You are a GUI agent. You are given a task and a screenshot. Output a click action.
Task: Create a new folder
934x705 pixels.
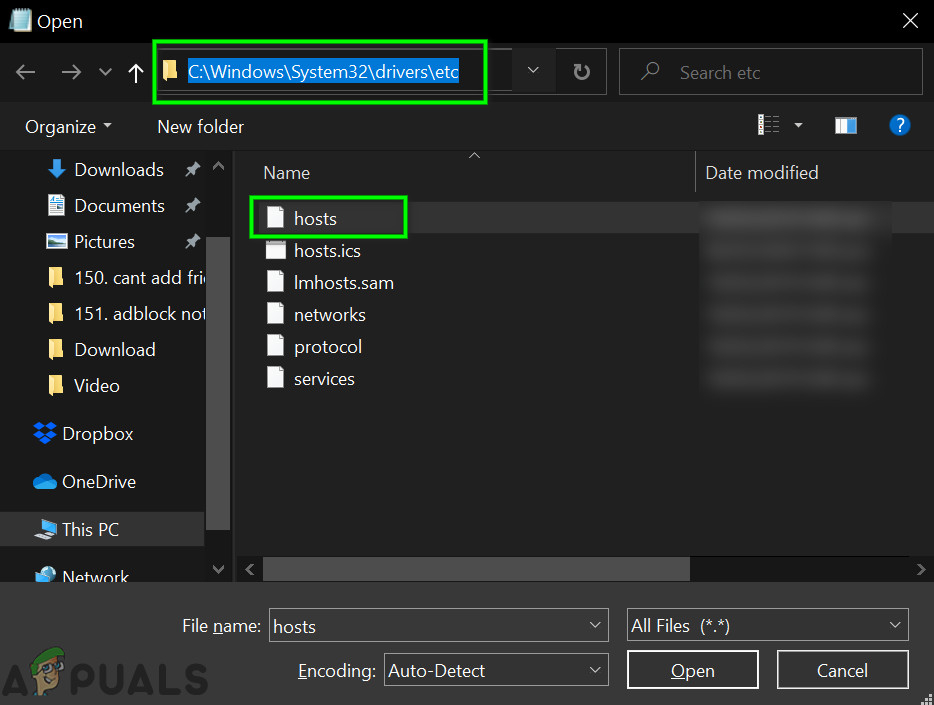(199, 126)
